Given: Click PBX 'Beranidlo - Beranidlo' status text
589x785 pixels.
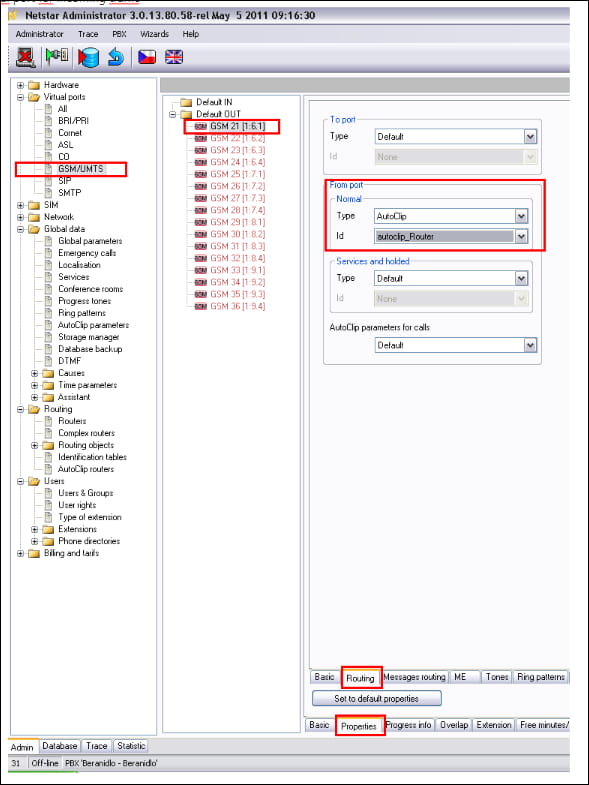Looking at the screenshot, I should pyautogui.click(x=111, y=763).
